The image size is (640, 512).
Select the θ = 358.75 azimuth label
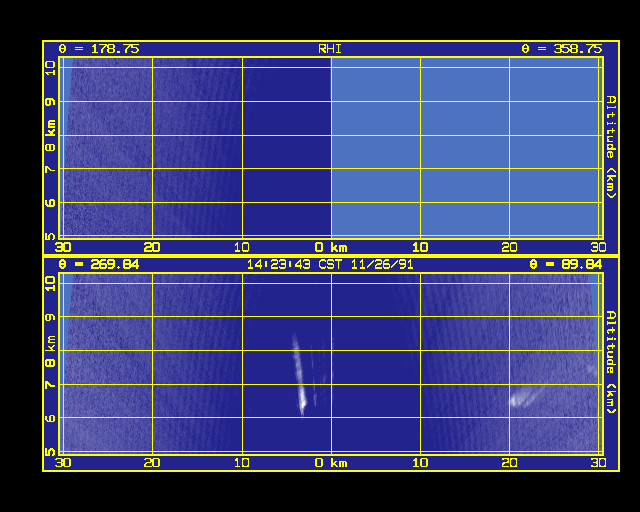[562, 49]
